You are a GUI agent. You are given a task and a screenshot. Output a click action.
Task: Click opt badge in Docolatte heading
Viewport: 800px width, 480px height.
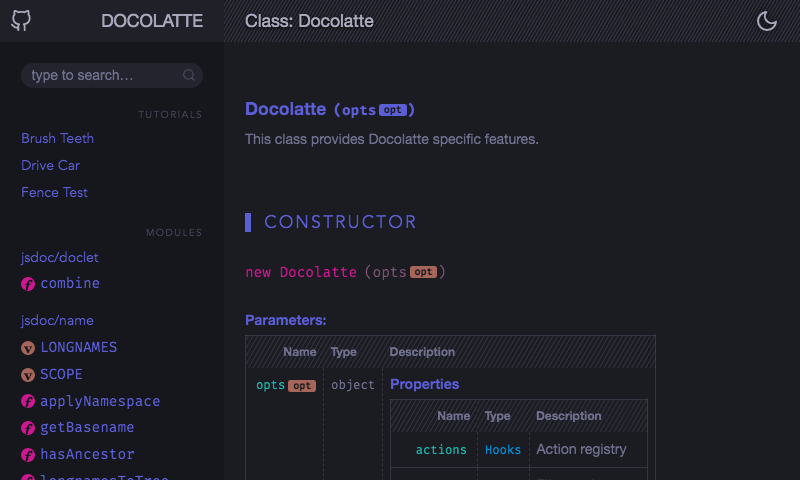pos(392,110)
